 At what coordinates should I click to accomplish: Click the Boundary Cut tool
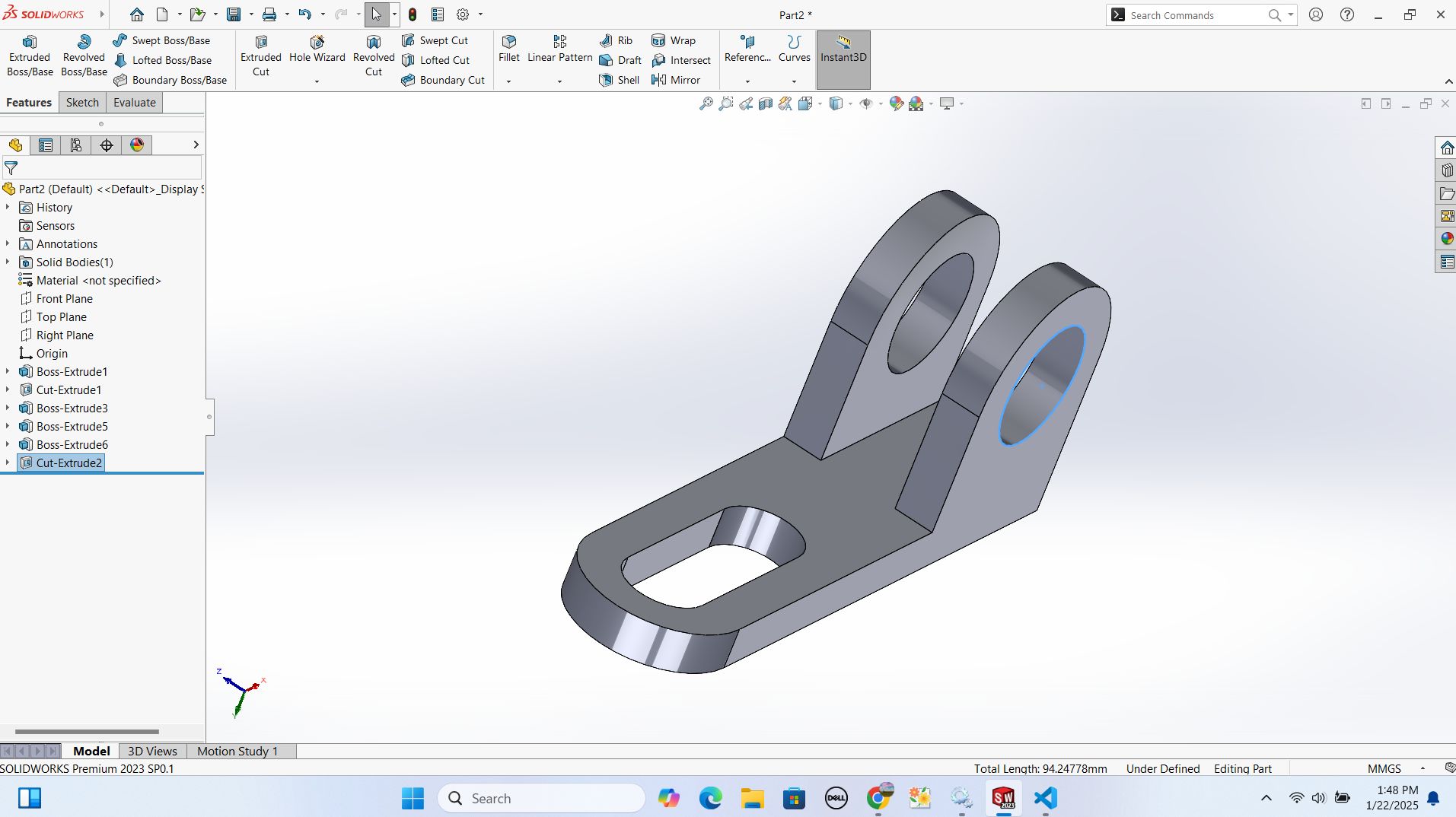[x=443, y=80]
